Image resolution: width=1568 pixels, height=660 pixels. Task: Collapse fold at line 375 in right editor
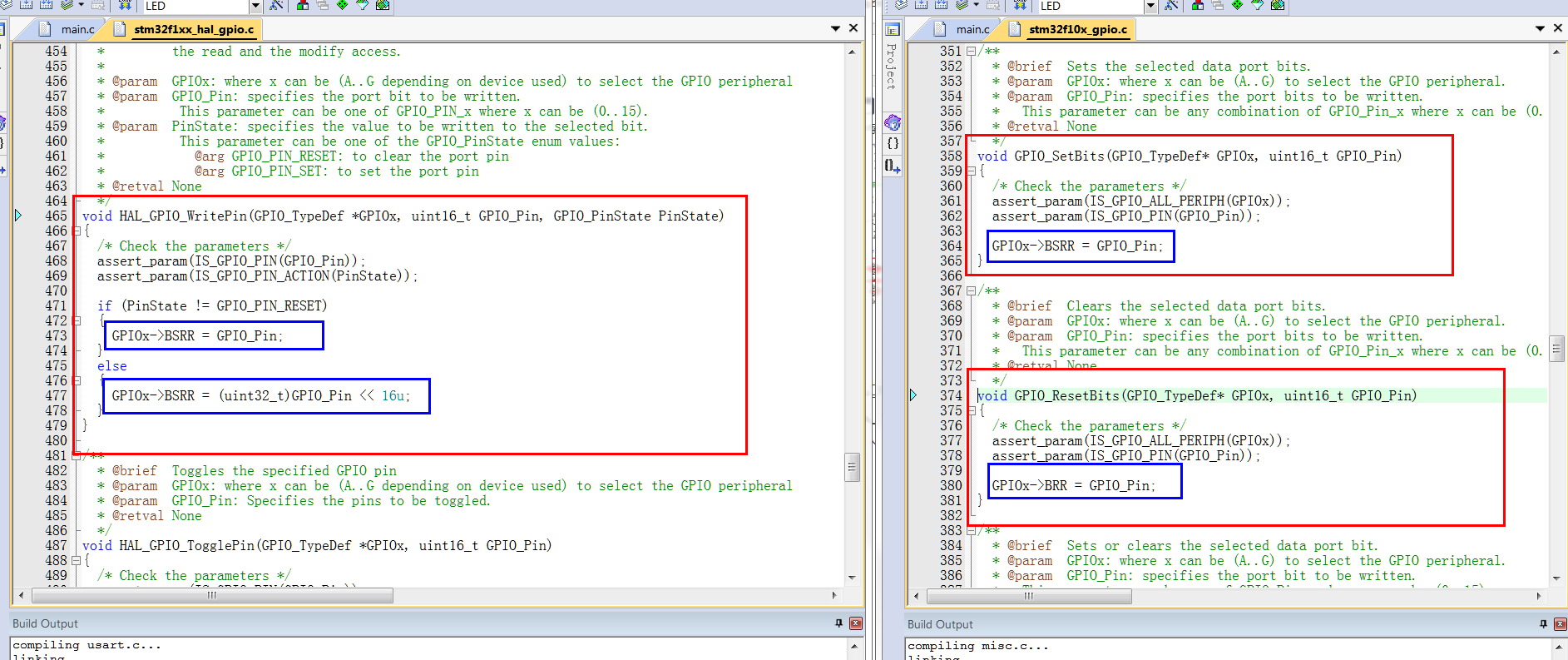(971, 411)
